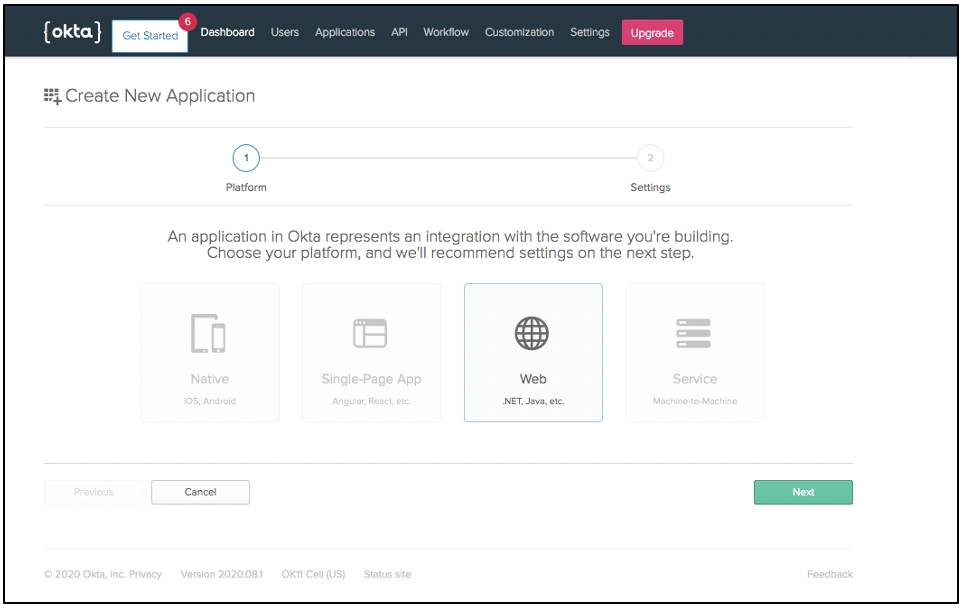Viewport: 962px width, 608px height.
Task: Choose the Web card label
Action: coord(533,379)
